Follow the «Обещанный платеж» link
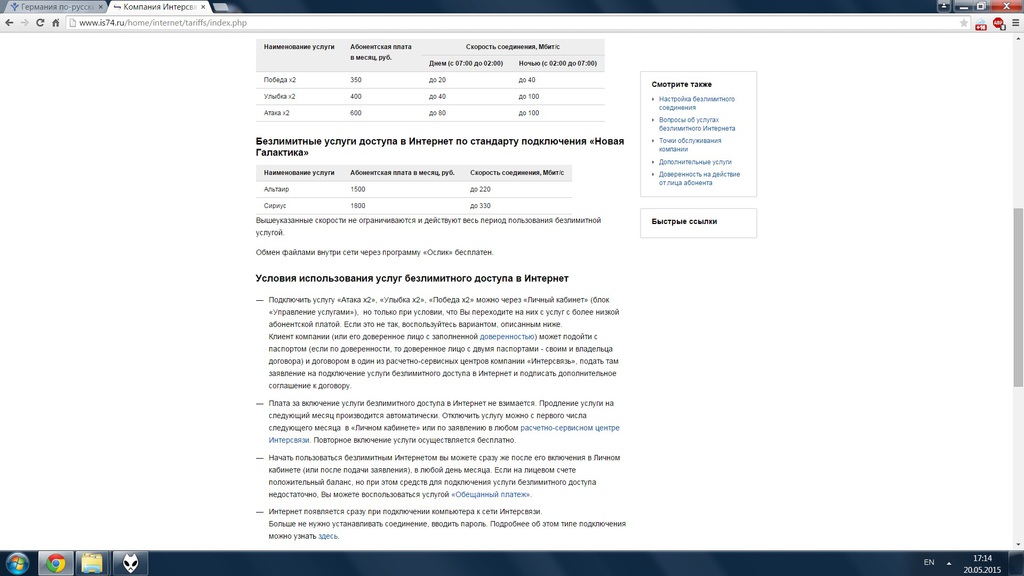The image size is (1024, 576). coord(490,495)
